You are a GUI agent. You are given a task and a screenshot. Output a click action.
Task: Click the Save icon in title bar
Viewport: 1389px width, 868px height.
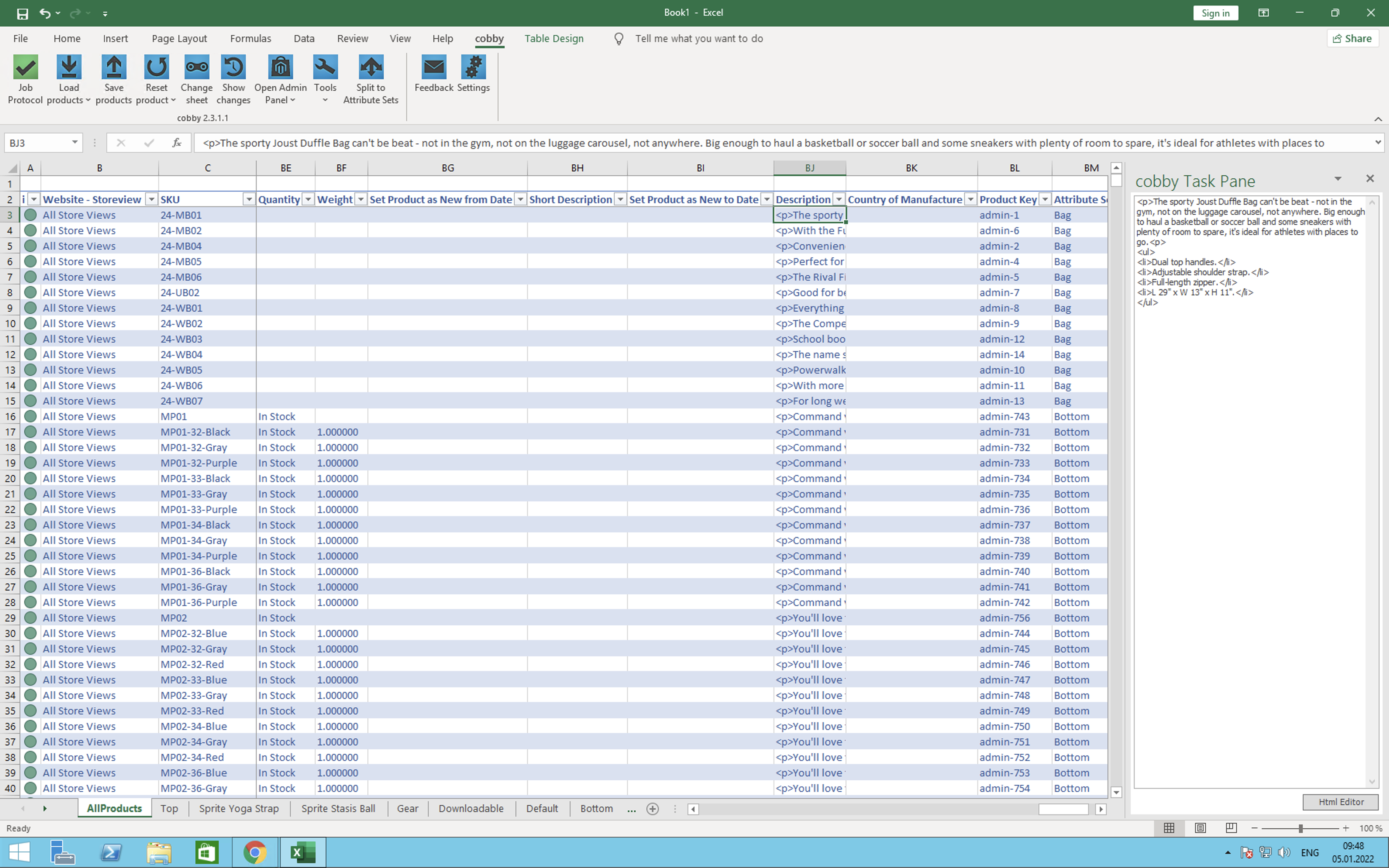pyautogui.click(x=22, y=13)
